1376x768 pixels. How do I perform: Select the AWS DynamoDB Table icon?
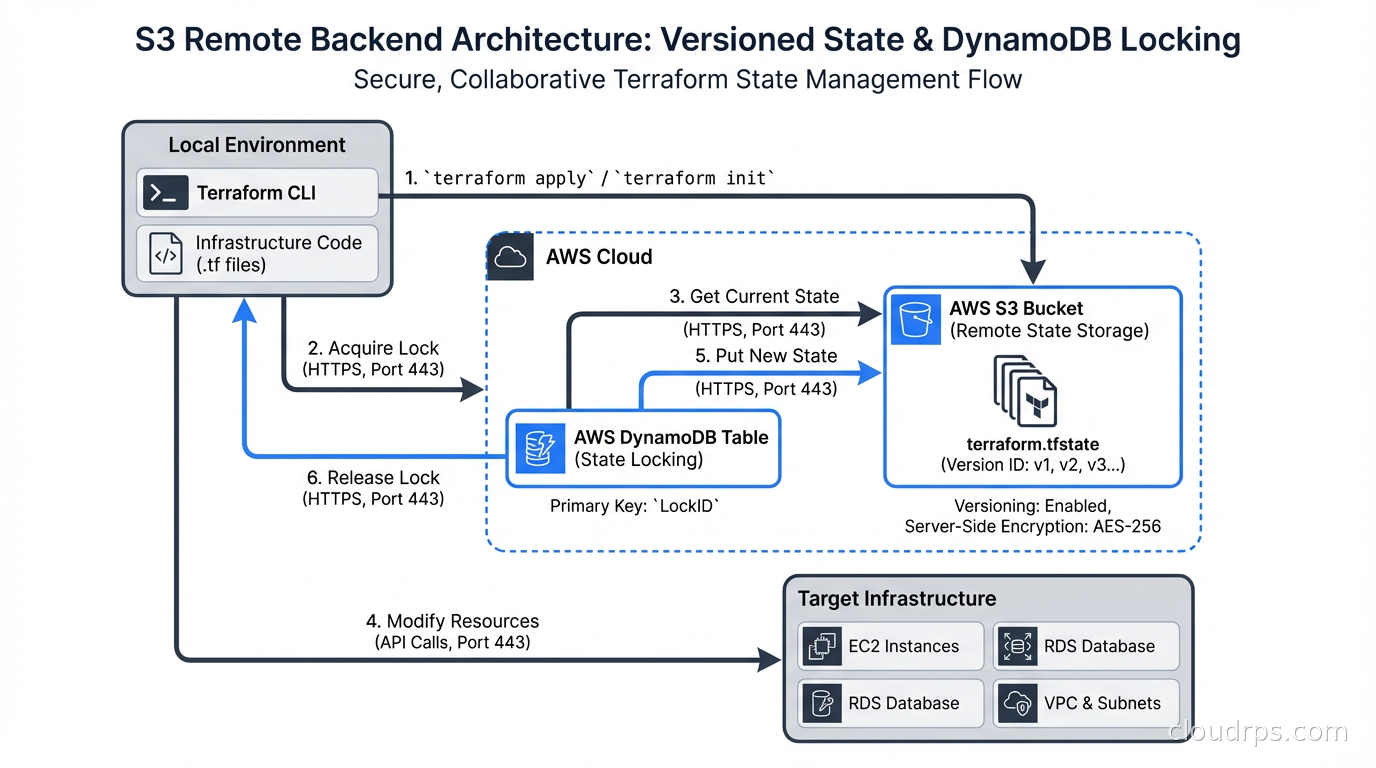click(539, 449)
